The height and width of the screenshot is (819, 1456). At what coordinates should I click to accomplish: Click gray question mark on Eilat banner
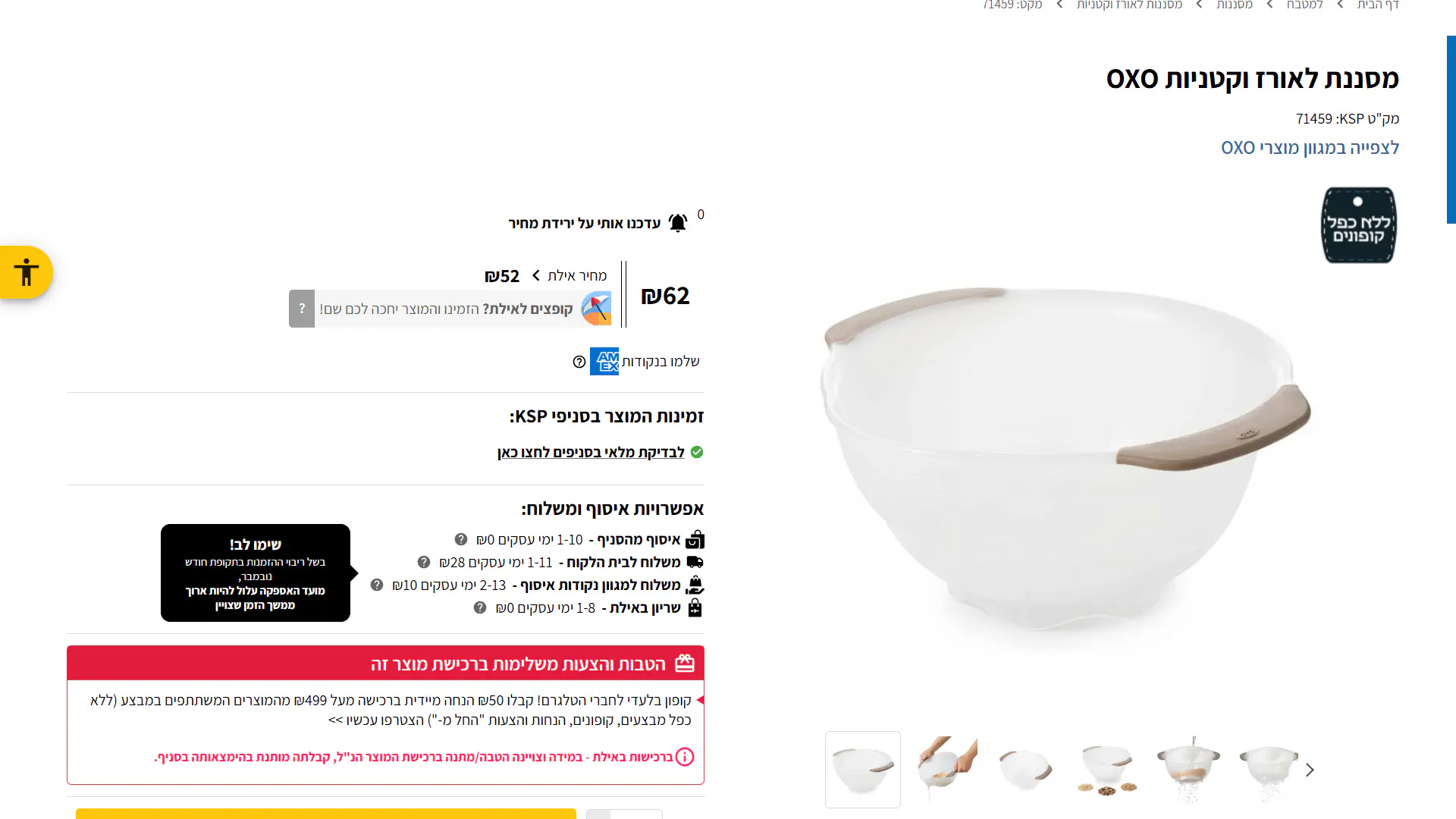[x=302, y=309]
